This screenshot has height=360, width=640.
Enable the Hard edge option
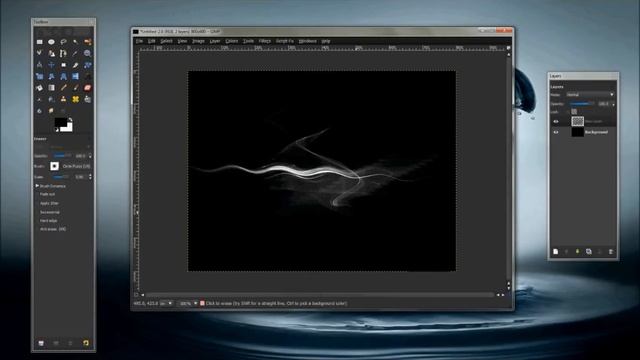[49, 221]
